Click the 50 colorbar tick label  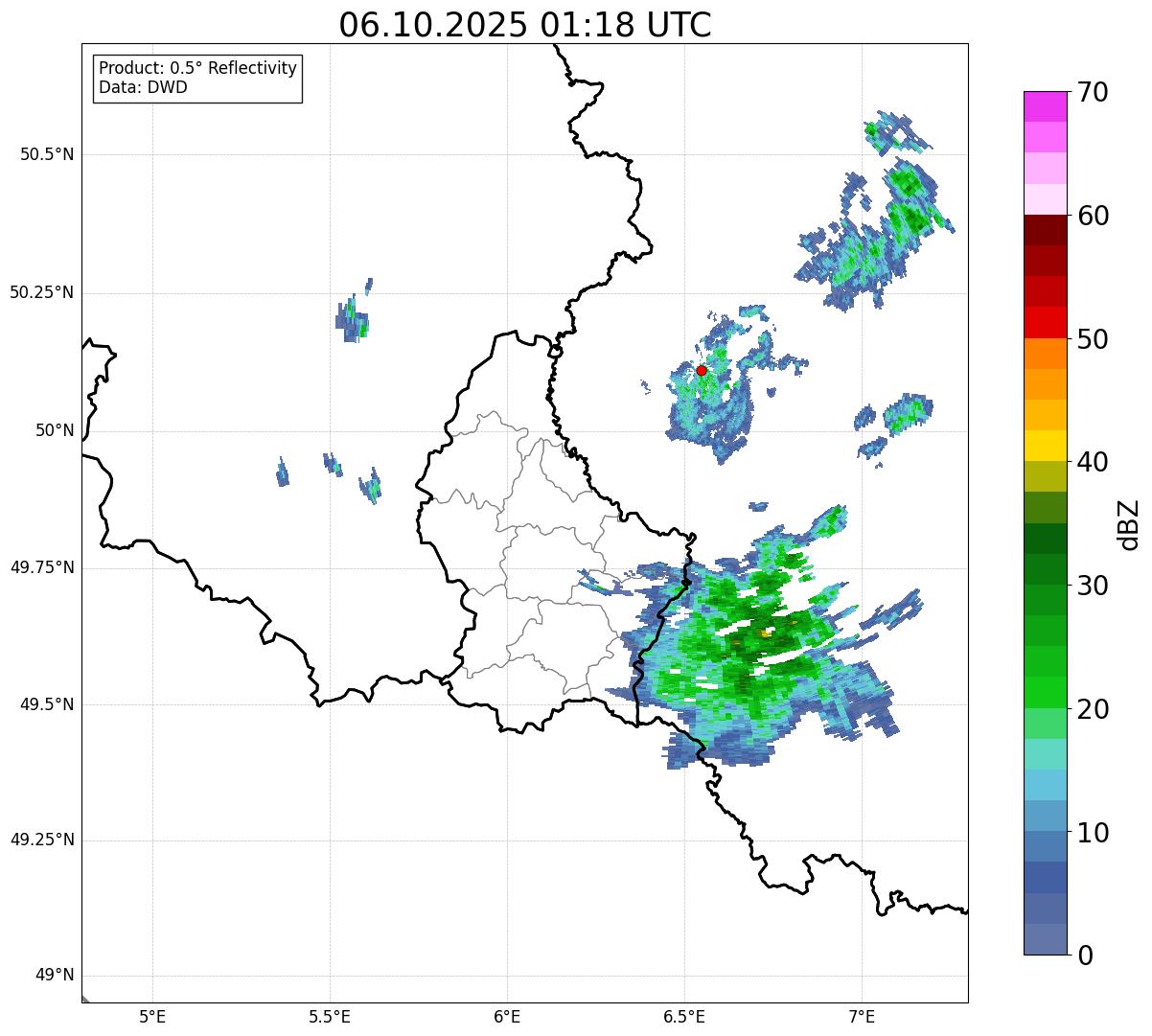tap(1093, 339)
